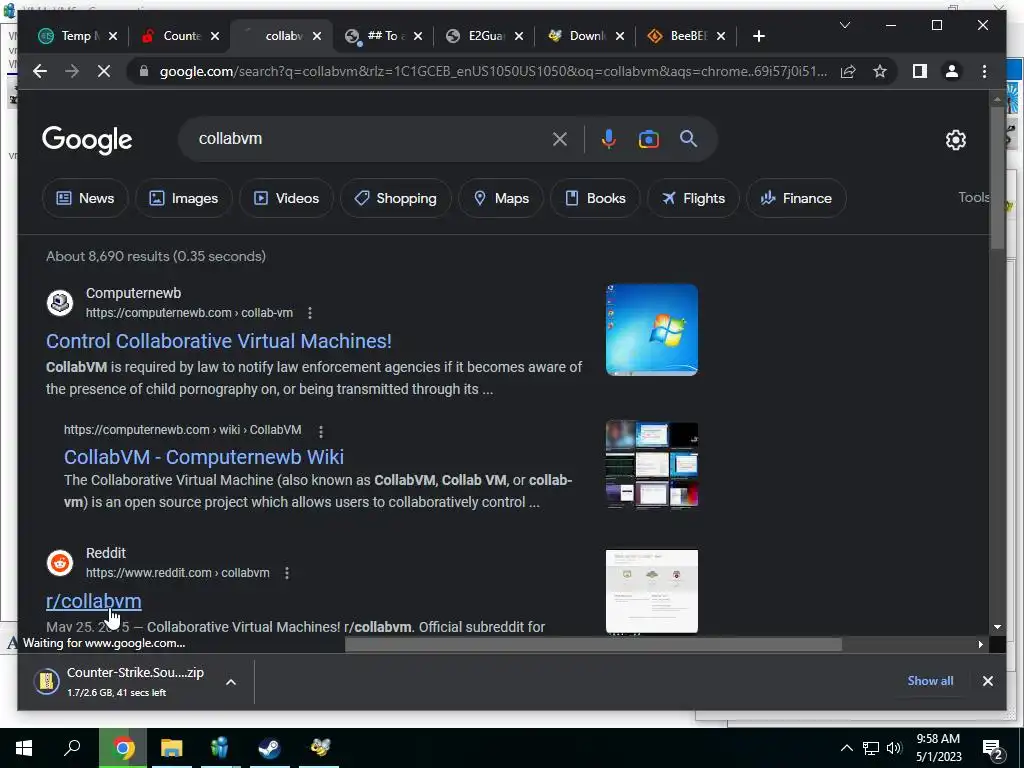Image resolution: width=1024 pixels, height=768 pixels.
Task: Open a new browser tab
Action: point(758,36)
